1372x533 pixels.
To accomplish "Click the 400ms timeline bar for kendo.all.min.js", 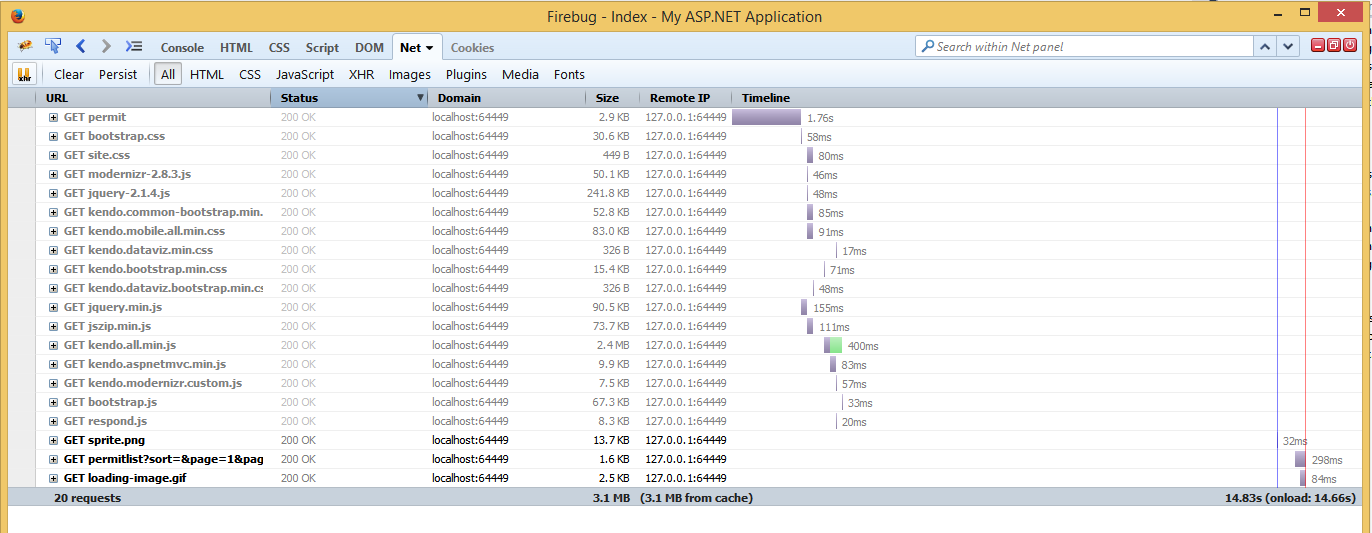I will (x=833, y=345).
